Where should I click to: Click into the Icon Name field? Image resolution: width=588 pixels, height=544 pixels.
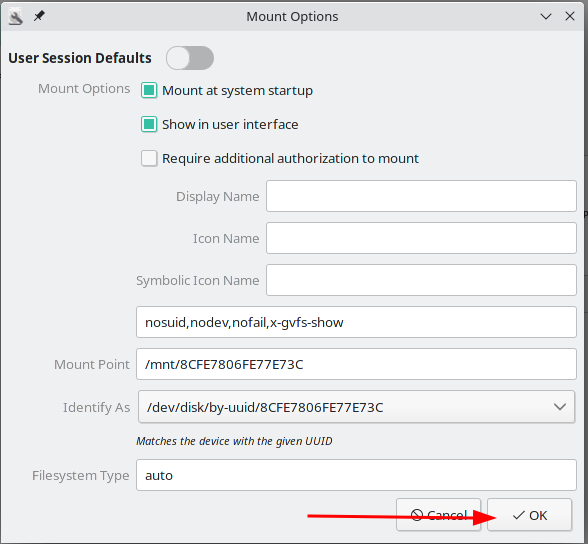click(421, 238)
